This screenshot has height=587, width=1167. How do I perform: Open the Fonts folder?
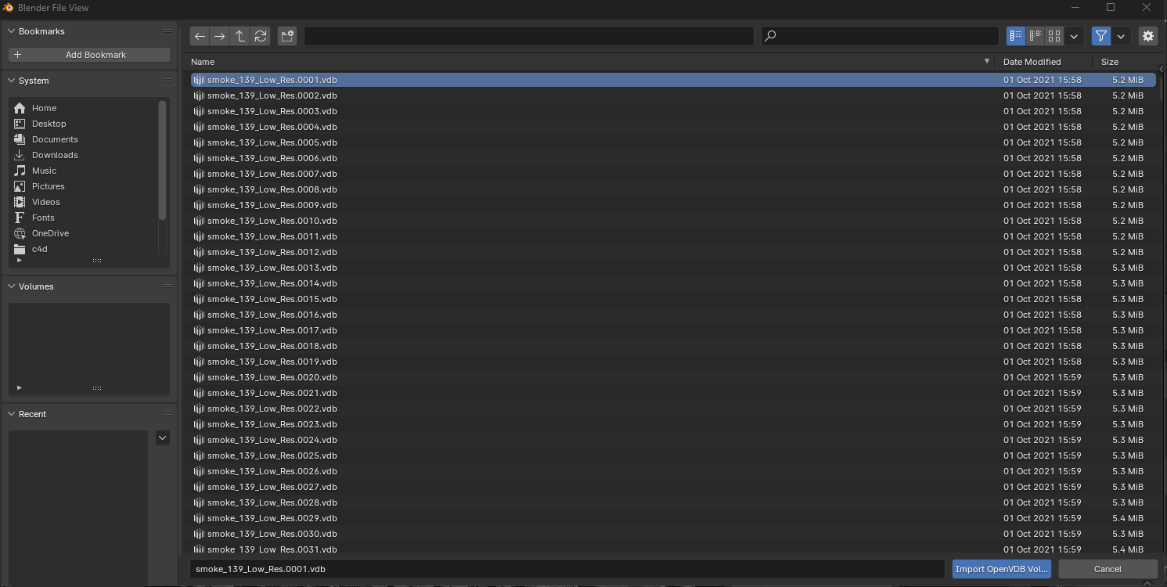click(83, 217)
